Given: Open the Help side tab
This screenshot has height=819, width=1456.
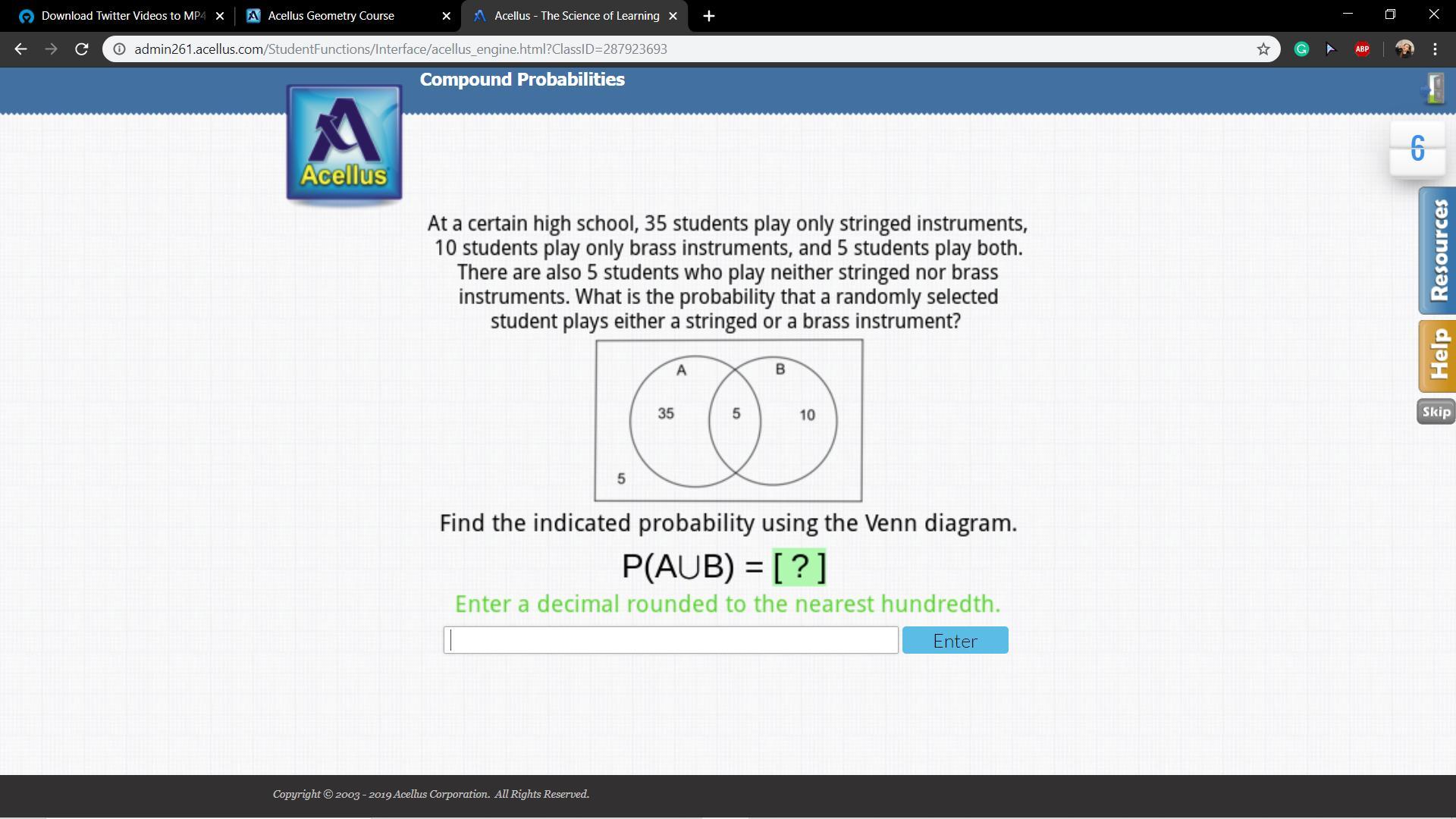Looking at the screenshot, I should [x=1438, y=356].
